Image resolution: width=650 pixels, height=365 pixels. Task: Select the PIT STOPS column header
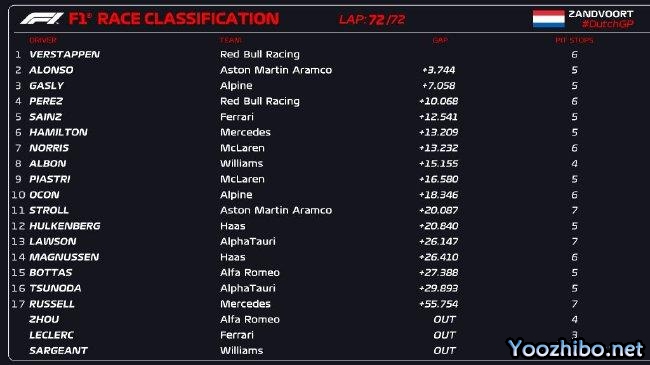pos(574,40)
